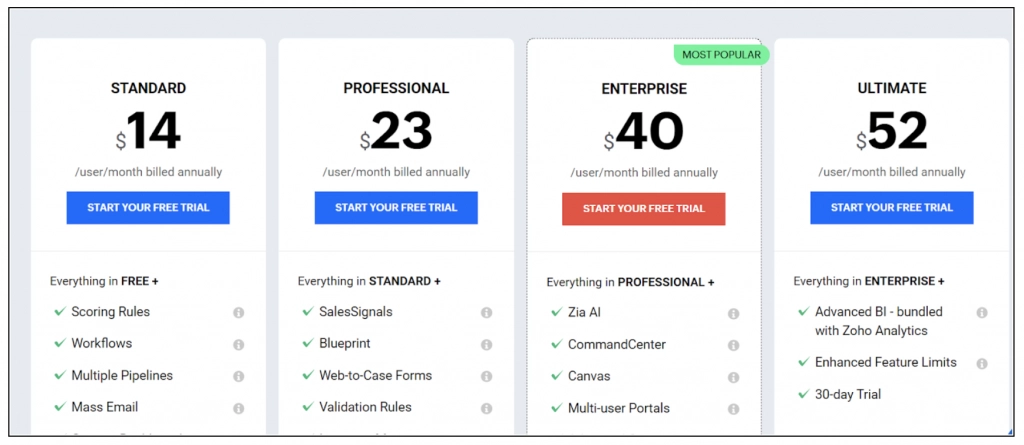Viewport: 1024px width, 445px height.
Task: Open info tooltip for Zia AI
Action: (x=733, y=314)
